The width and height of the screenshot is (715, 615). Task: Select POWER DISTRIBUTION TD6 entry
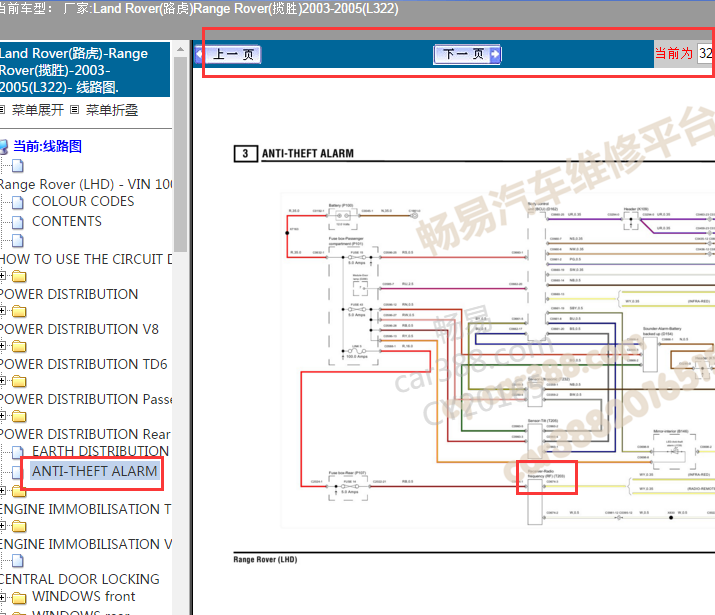tap(84, 364)
